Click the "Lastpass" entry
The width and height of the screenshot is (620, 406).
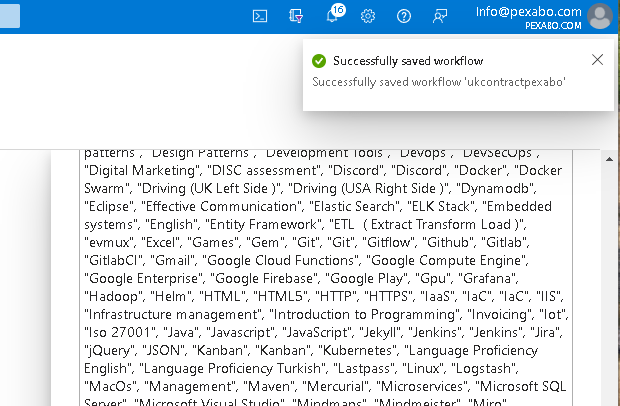364,368
